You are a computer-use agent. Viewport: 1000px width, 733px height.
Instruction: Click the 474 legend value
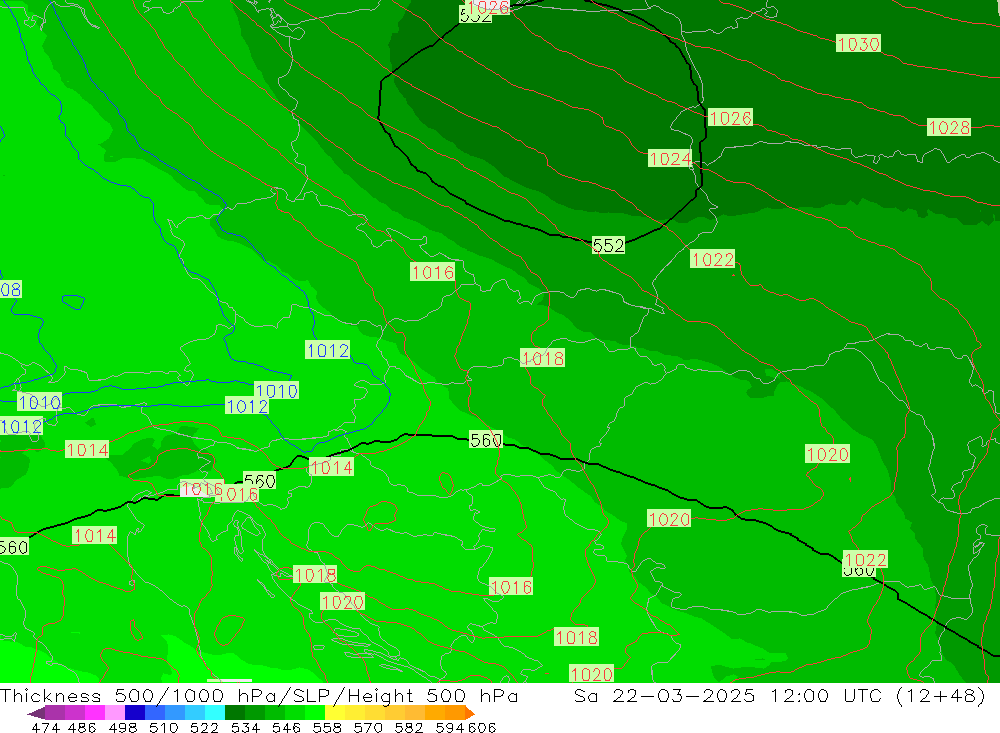point(45,727)
